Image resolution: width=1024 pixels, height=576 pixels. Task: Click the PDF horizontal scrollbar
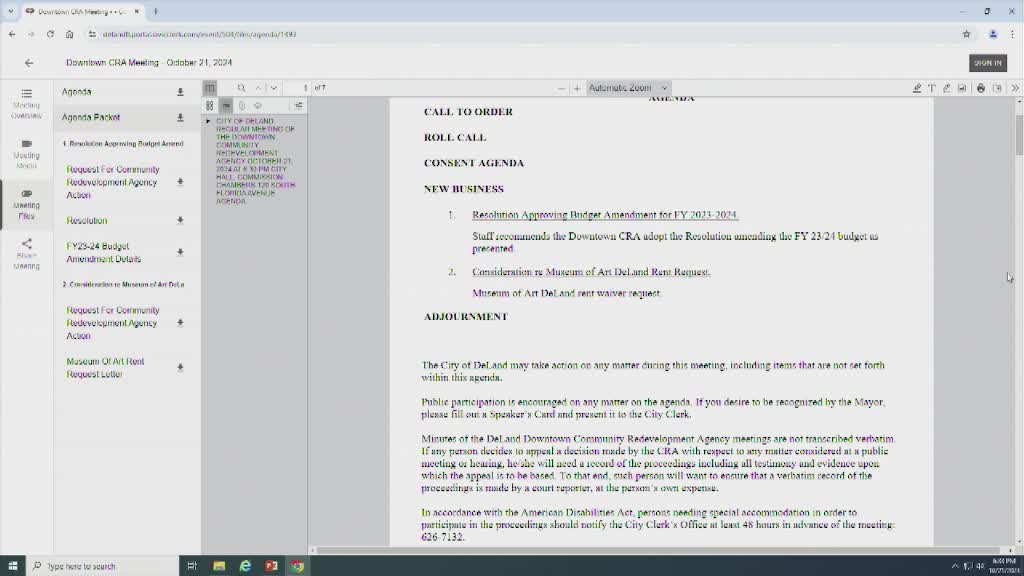pyautogui.click(x=658, y=551)
